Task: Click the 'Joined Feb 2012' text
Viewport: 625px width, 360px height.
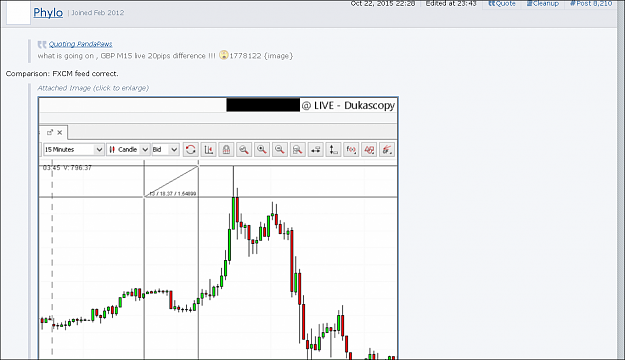Action: pos(98,13)
